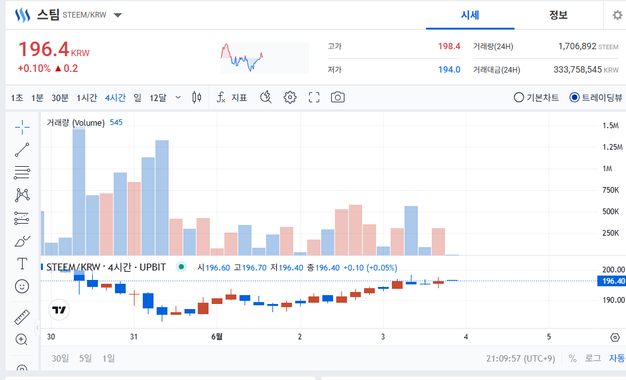This screenshot has width=626, height=380.
Task: Select the position forecasting tool
Action: (x=22, y=218)
